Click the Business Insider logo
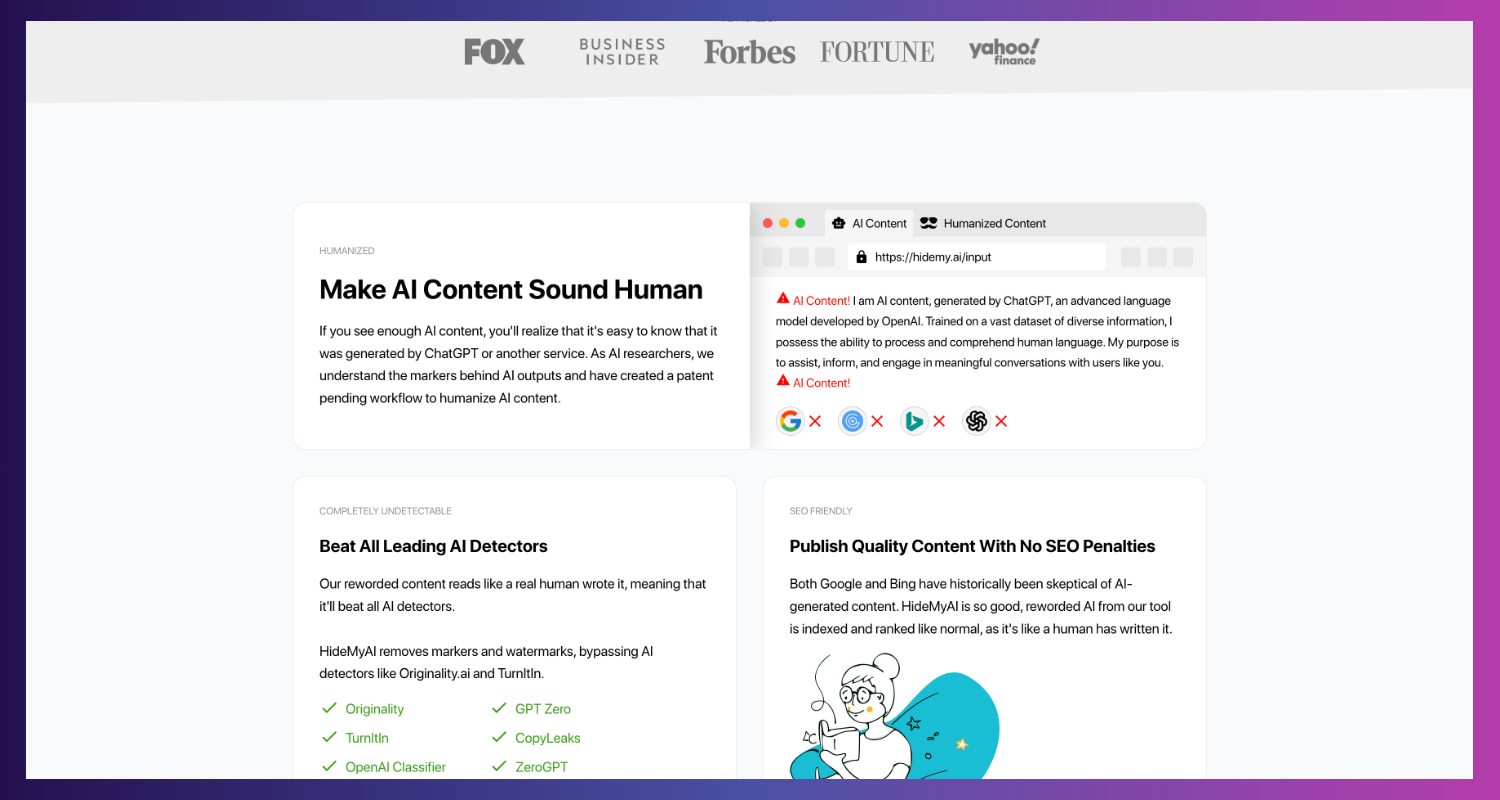 click(622, 52)
